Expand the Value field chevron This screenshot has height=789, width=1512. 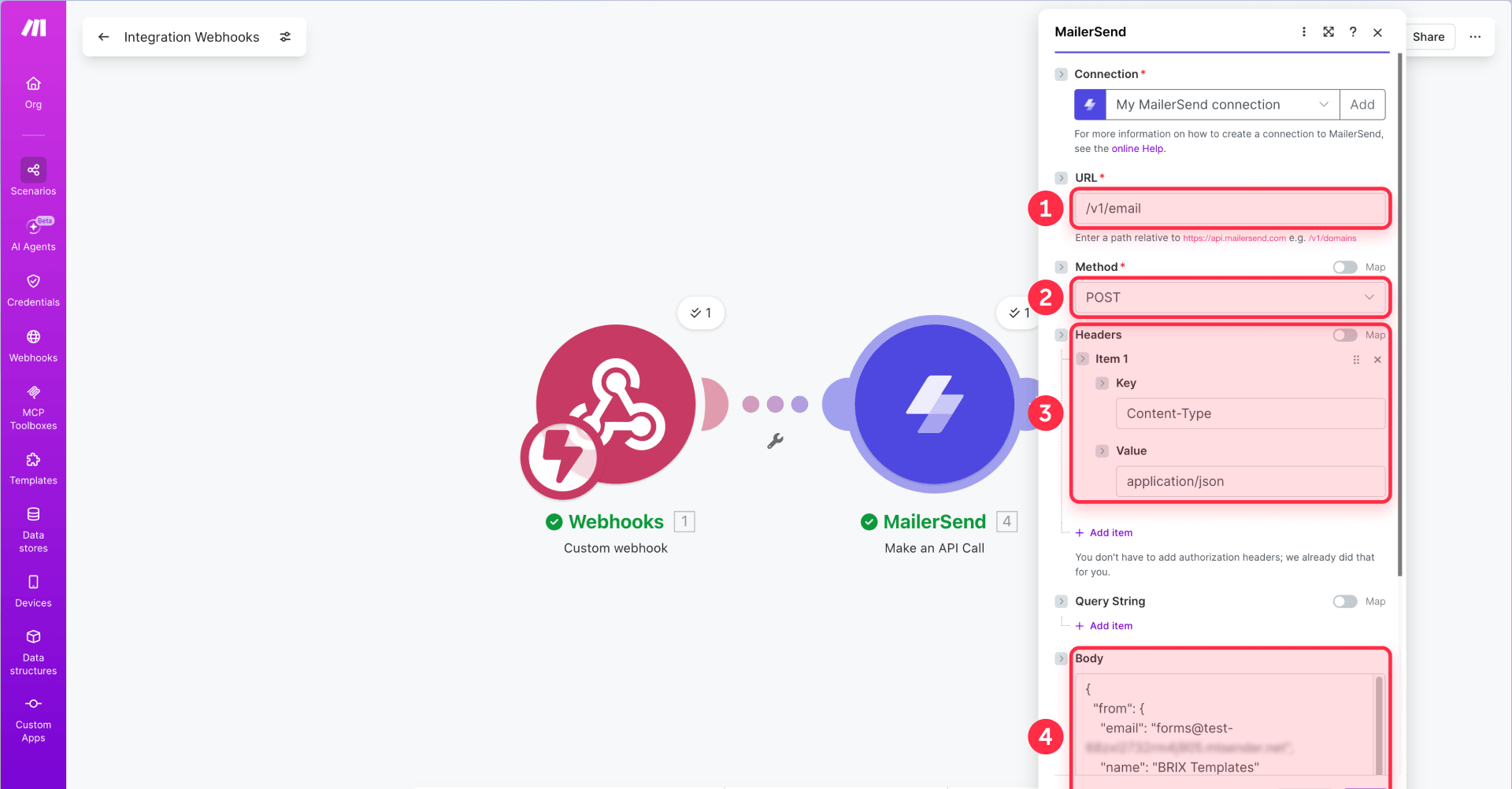point(1102,451)
